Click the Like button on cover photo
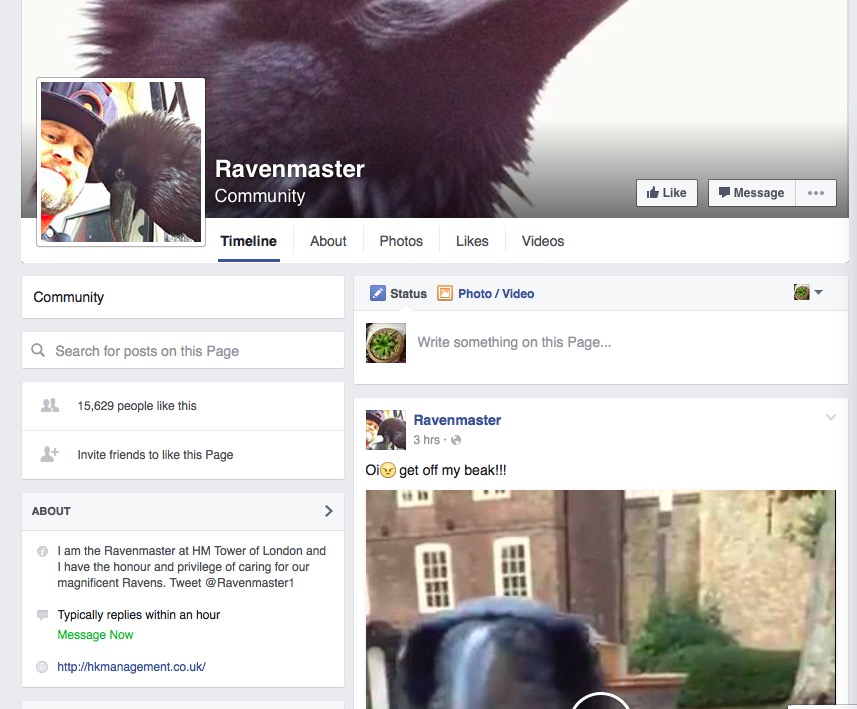Image resolution: width=857 pixels, height=709 pixels. point(666,193)
